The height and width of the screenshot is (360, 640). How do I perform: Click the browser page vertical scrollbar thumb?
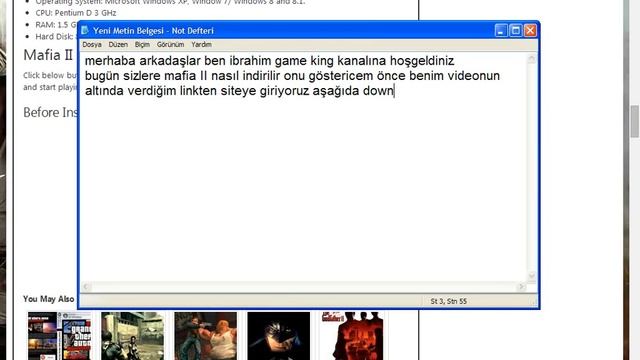coord(634,121)
